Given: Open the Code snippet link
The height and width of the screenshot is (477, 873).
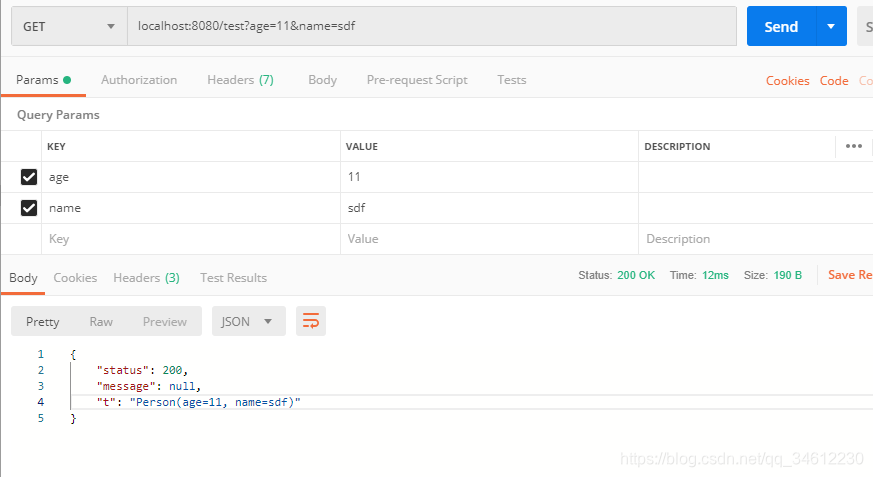Looking at the screenshot, I should point(834,81).
